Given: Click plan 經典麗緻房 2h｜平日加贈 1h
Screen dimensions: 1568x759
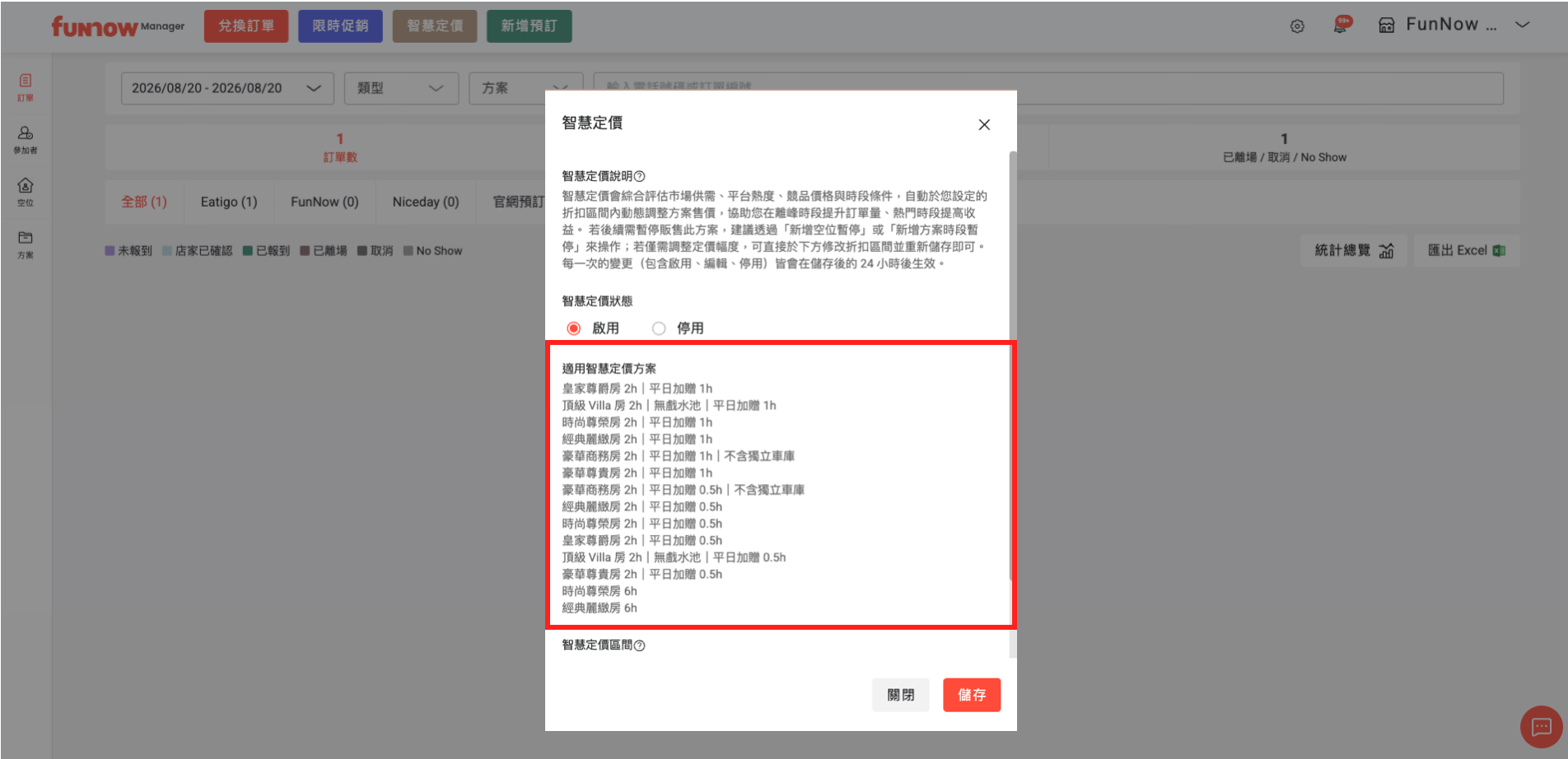Looking at the screenshot, I should pyautogui.click(x=637, y=440).
